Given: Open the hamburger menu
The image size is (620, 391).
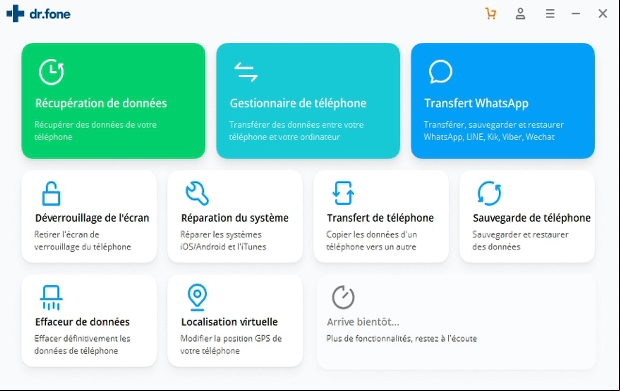Looking at the screenshot, I should (550, 14).
